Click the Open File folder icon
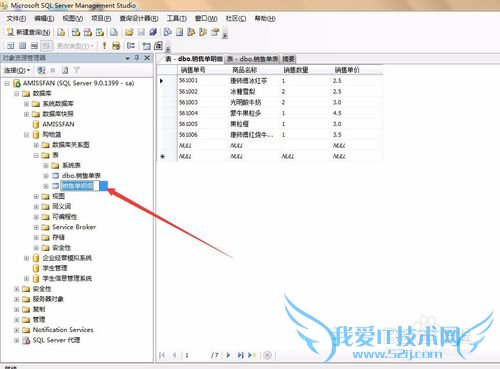This screenshot has height=369, width=500. pyautogui.click(x=129, y=32)
